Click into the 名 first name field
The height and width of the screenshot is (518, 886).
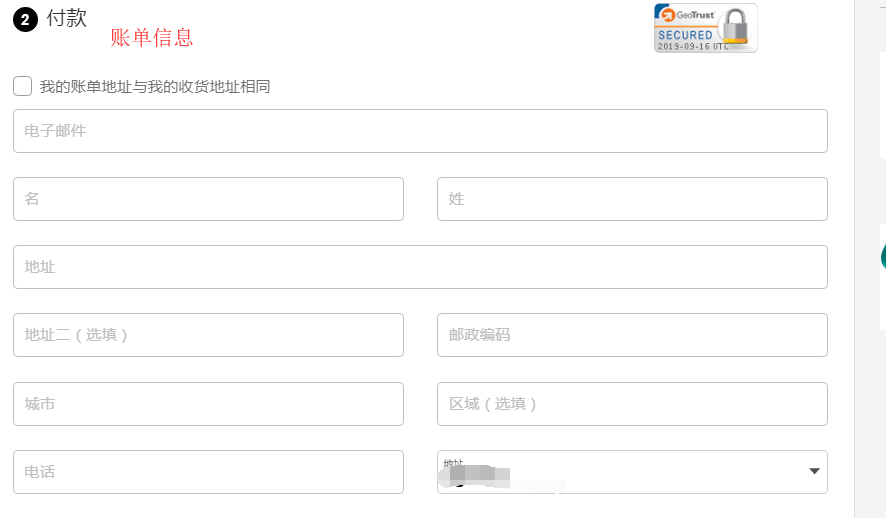tap(208, 199)
